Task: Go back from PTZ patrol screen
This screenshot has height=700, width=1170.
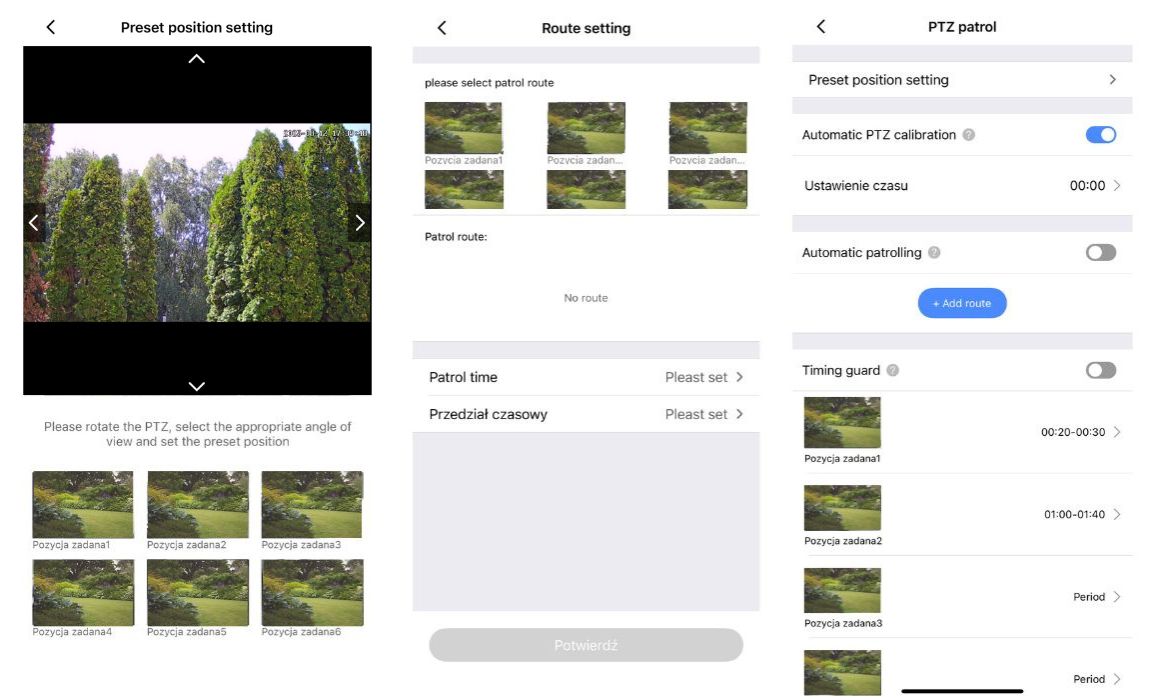Action: (821, 27)
